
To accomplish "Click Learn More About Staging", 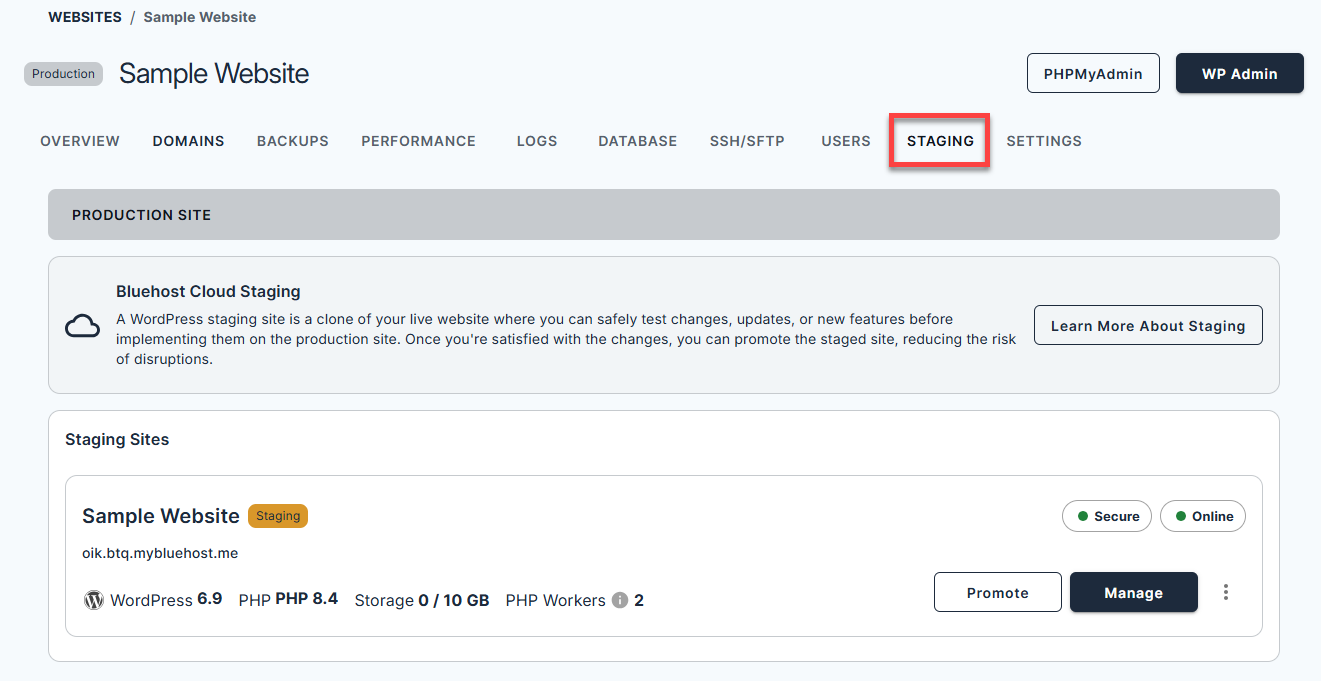I will coord(1147,325).
